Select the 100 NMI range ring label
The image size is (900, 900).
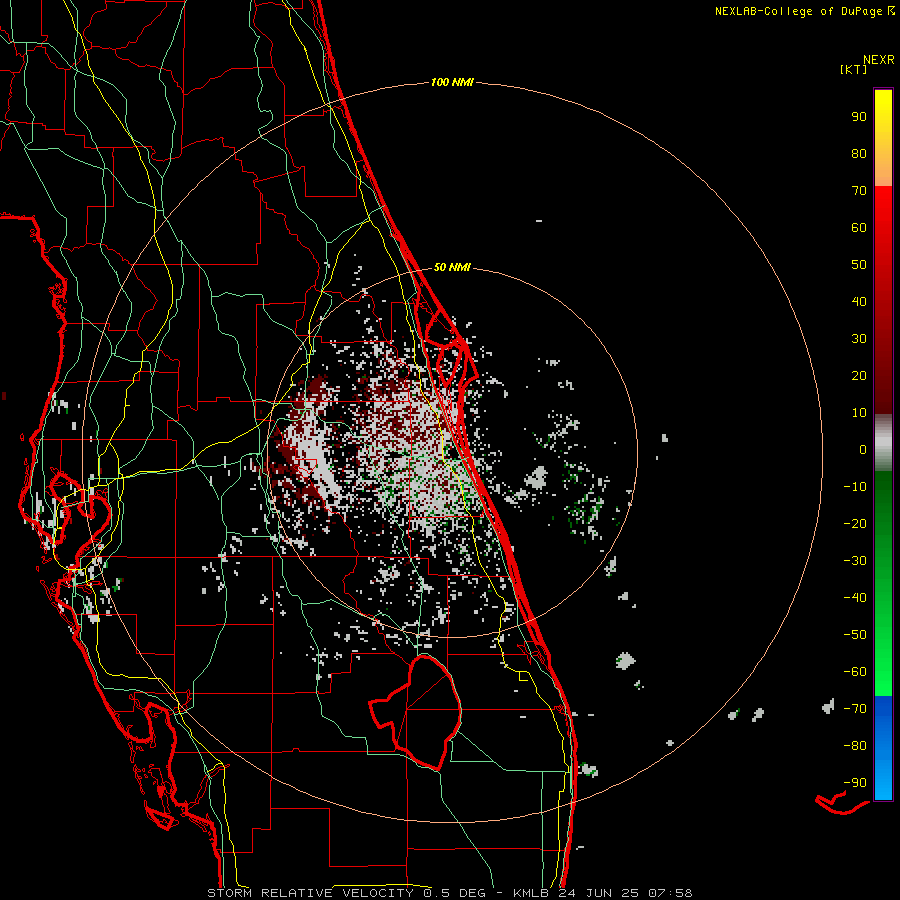click(452, 82)
